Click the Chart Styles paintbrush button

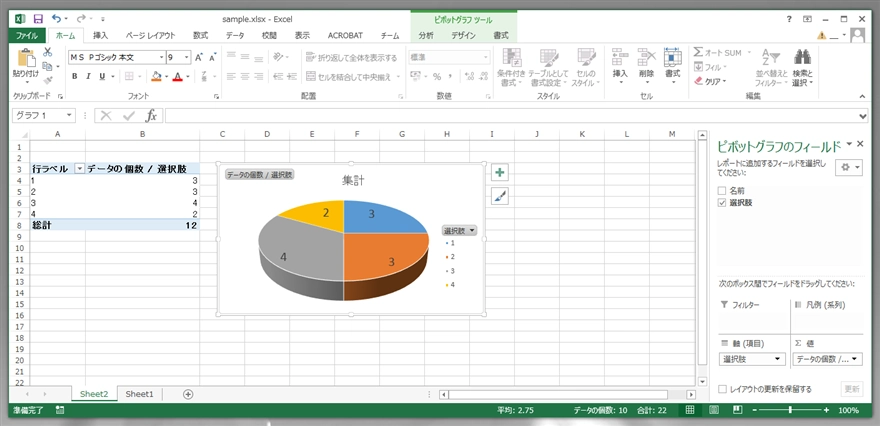(x=499, y=196)
